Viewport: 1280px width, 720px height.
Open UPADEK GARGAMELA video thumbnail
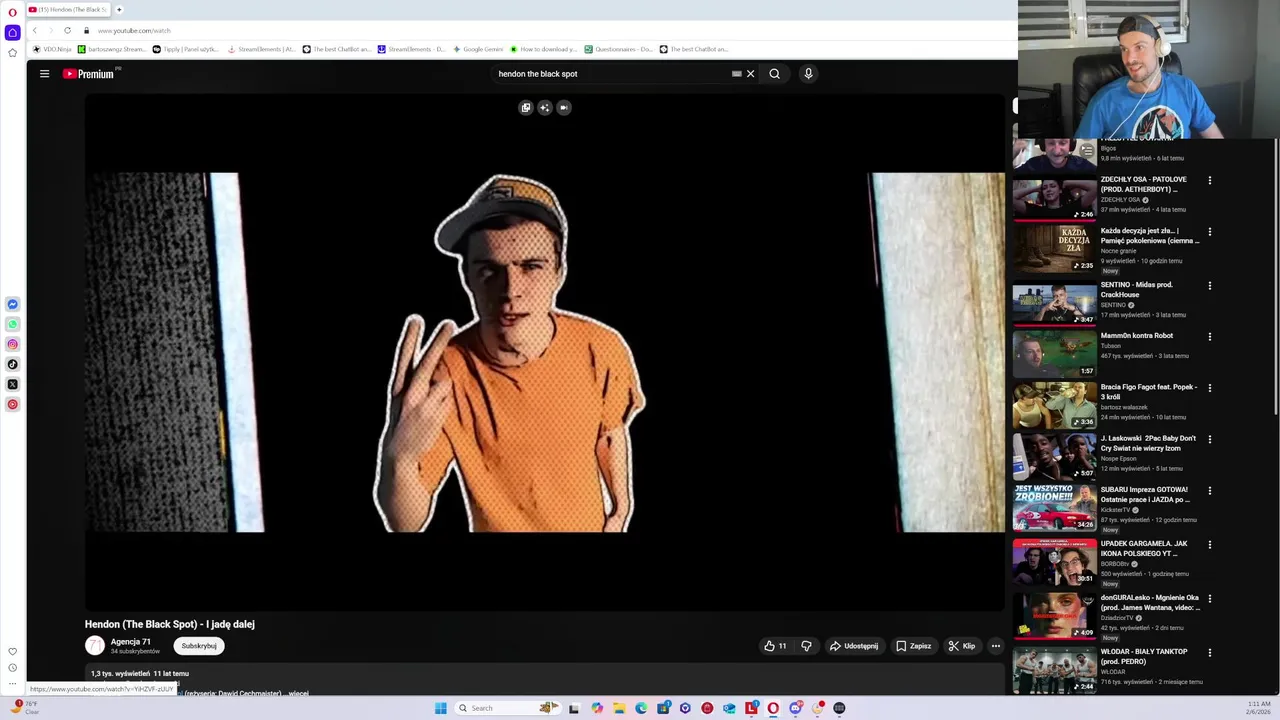[x=1054, y=562]
